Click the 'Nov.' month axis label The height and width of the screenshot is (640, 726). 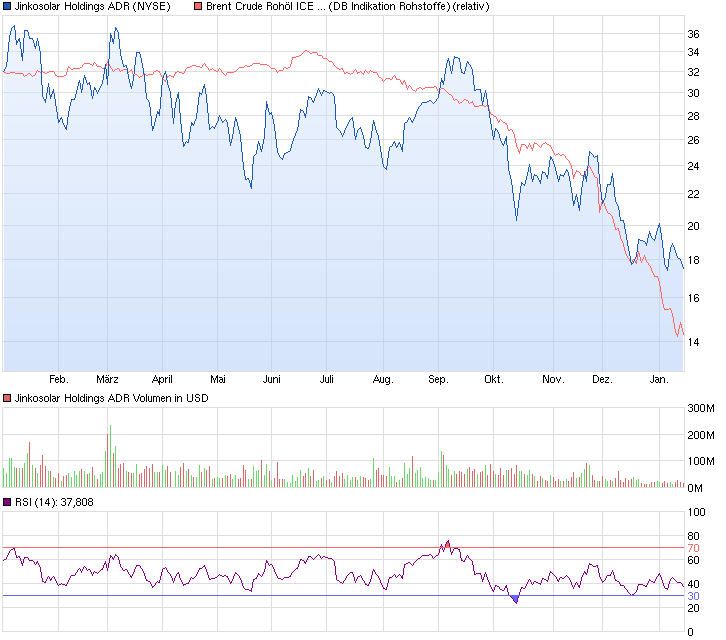click(x=553, y=379)
